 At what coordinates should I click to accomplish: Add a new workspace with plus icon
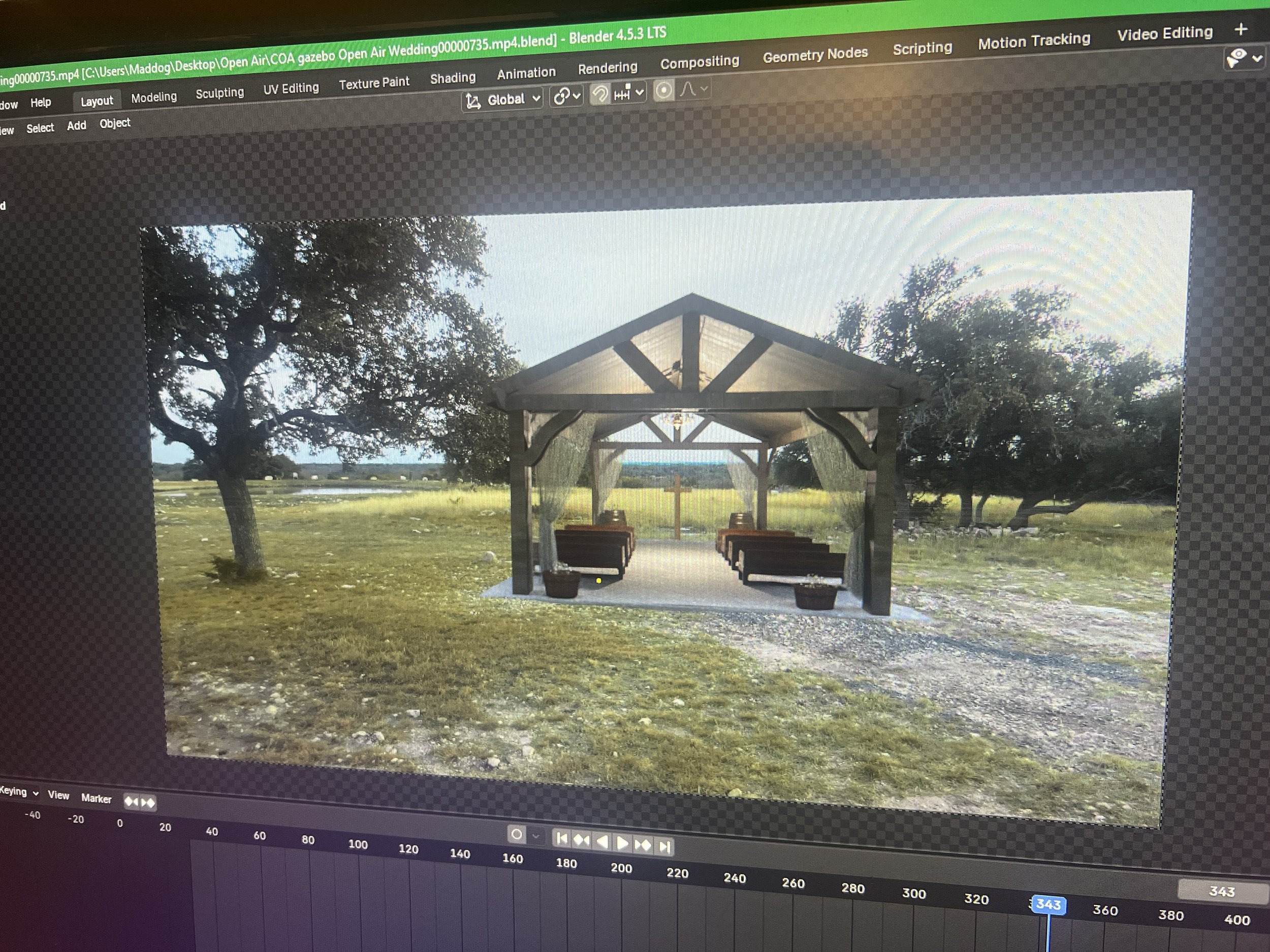click(1241, 29)
